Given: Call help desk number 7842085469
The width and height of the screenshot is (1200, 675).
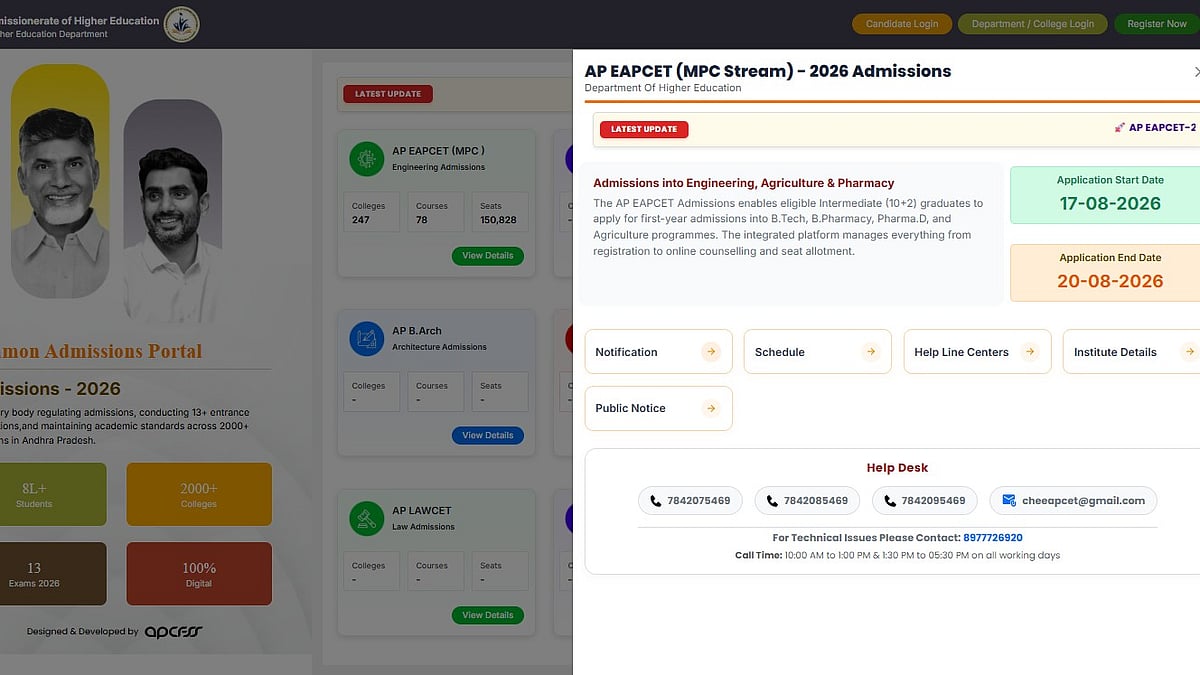Looking at the screenshot, I should point(807,501).
